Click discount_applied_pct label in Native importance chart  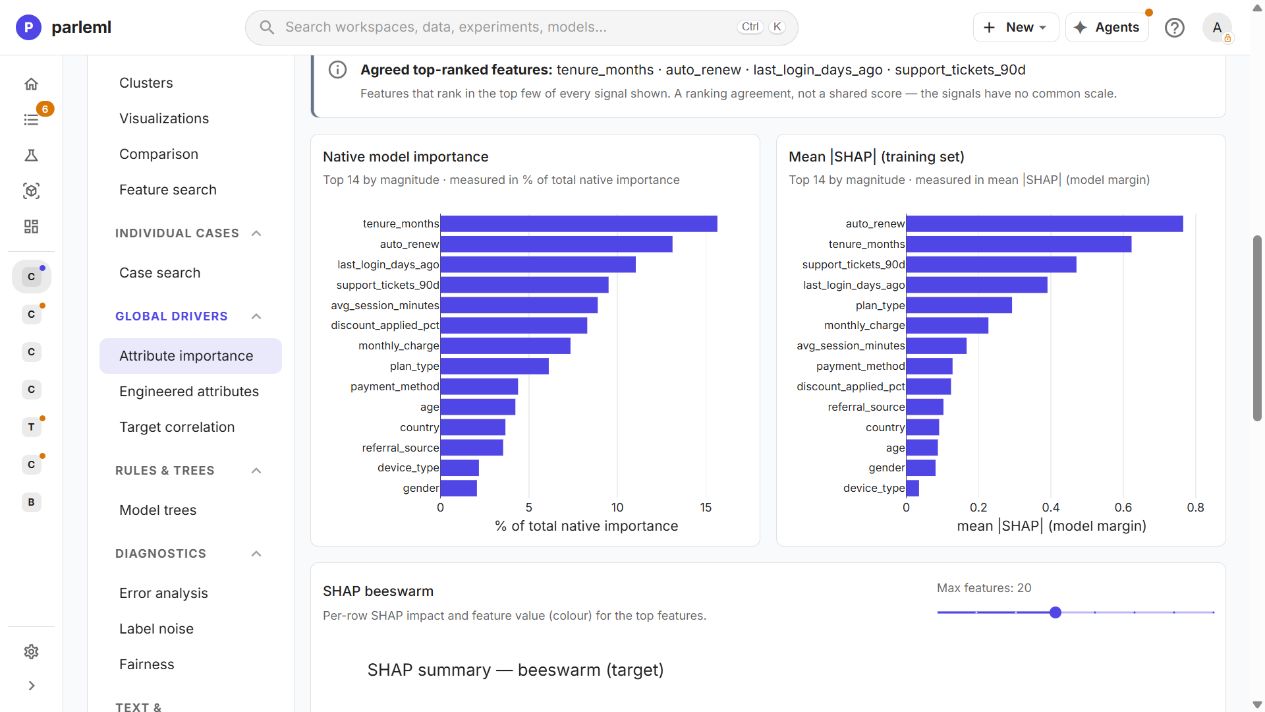pos(385,325)
